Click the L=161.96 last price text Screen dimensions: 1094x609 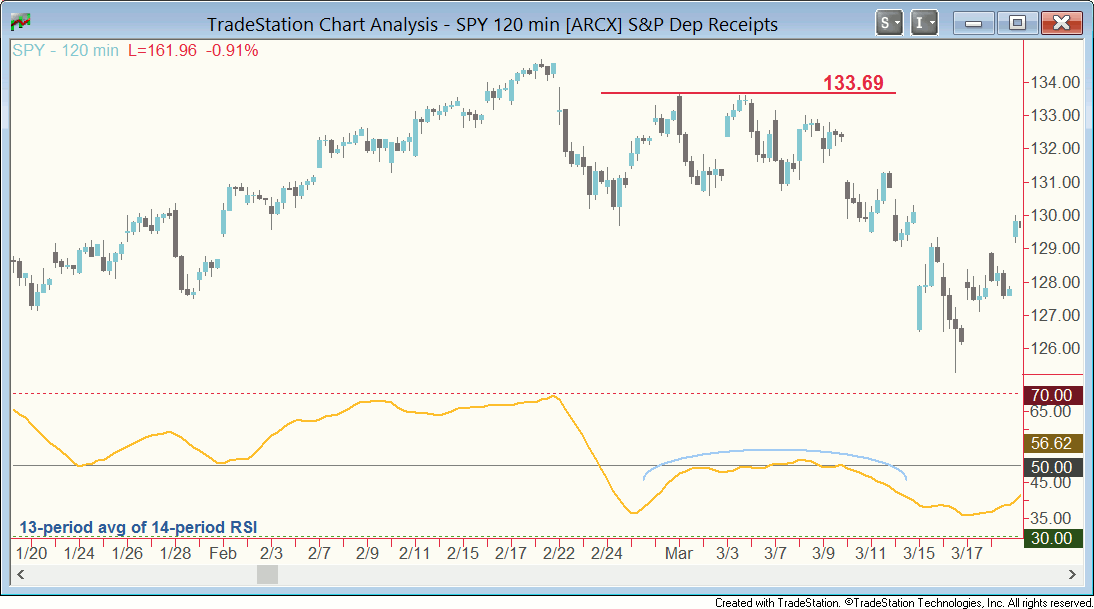point(163,50)
